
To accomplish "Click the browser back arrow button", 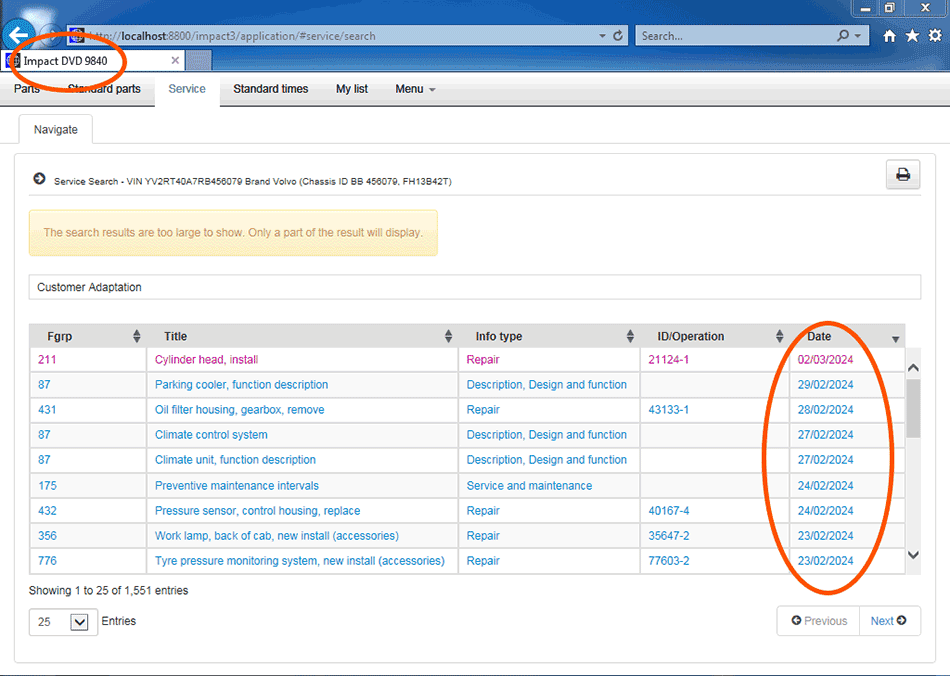I will pos(20,35).
